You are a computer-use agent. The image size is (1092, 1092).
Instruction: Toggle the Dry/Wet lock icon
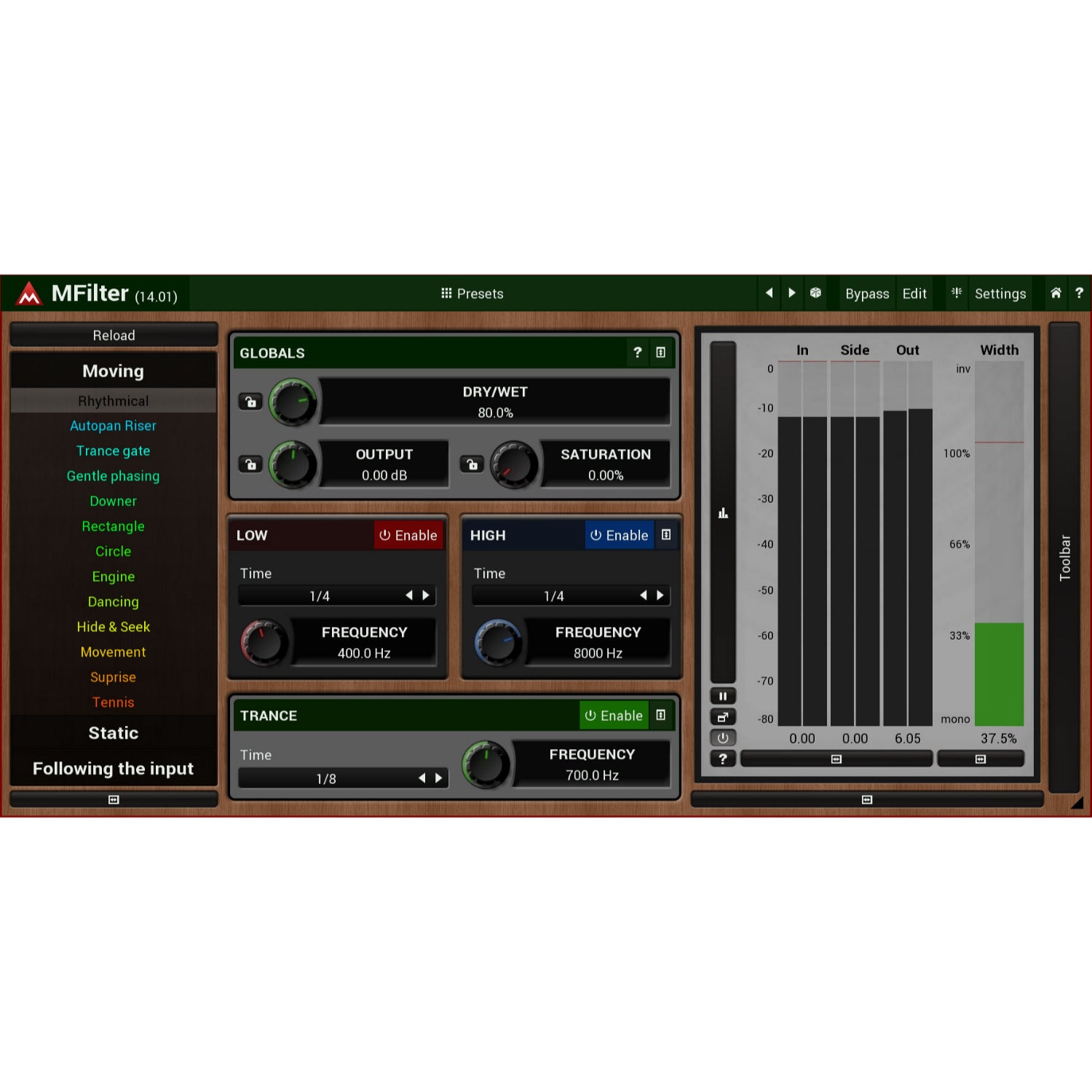pos(250,401)
